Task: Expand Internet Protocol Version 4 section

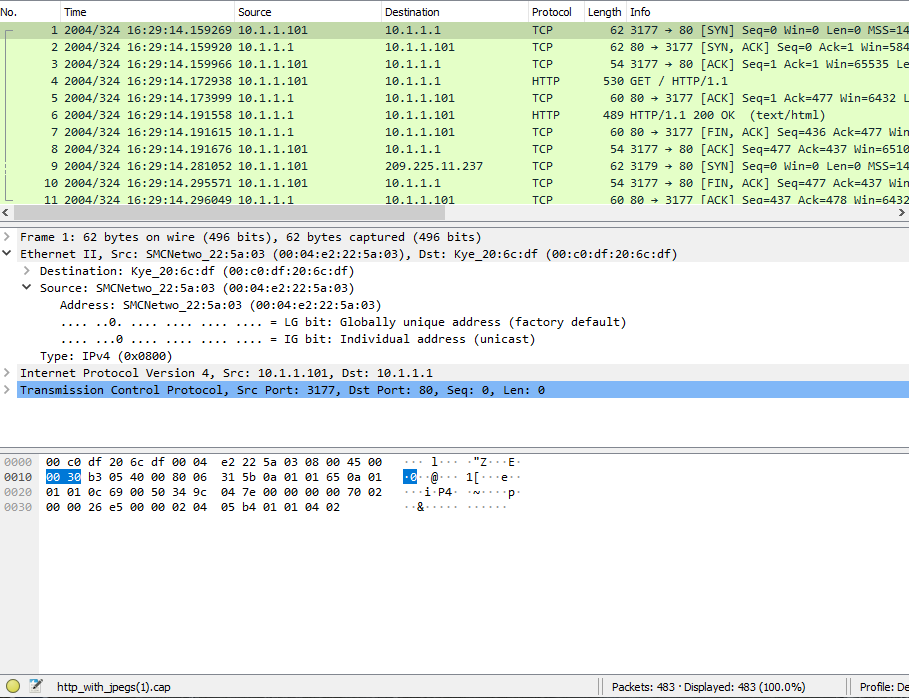Action: [7, 373]
